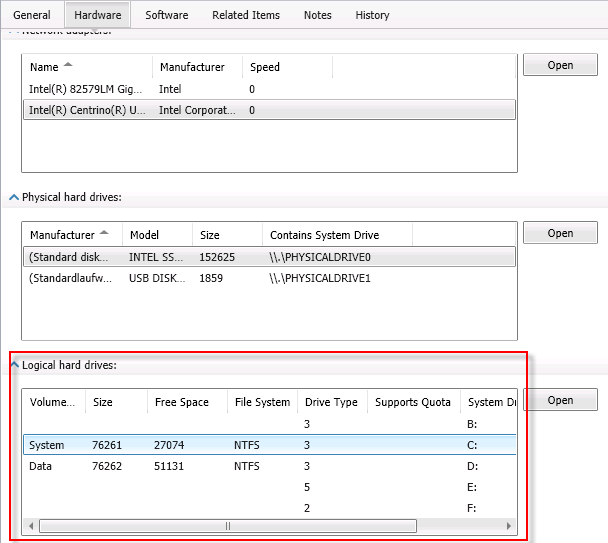Sort physical drives by Size column
Image resolution: width=608 pixels, height=543 pixels.
click(x=210, y=235)
